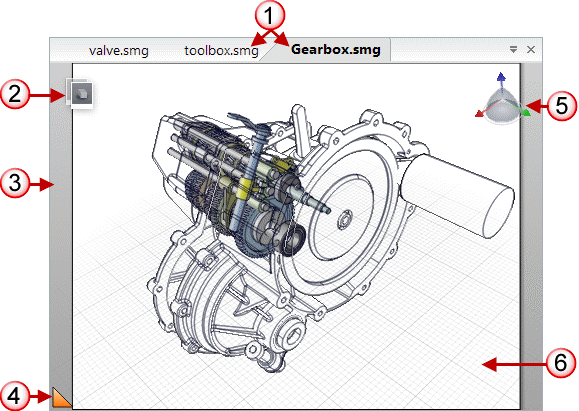Viewport: 579px width, 411px height.
Task: Switch to the valve.smg document tab
Action: click(x=119, y=50)
